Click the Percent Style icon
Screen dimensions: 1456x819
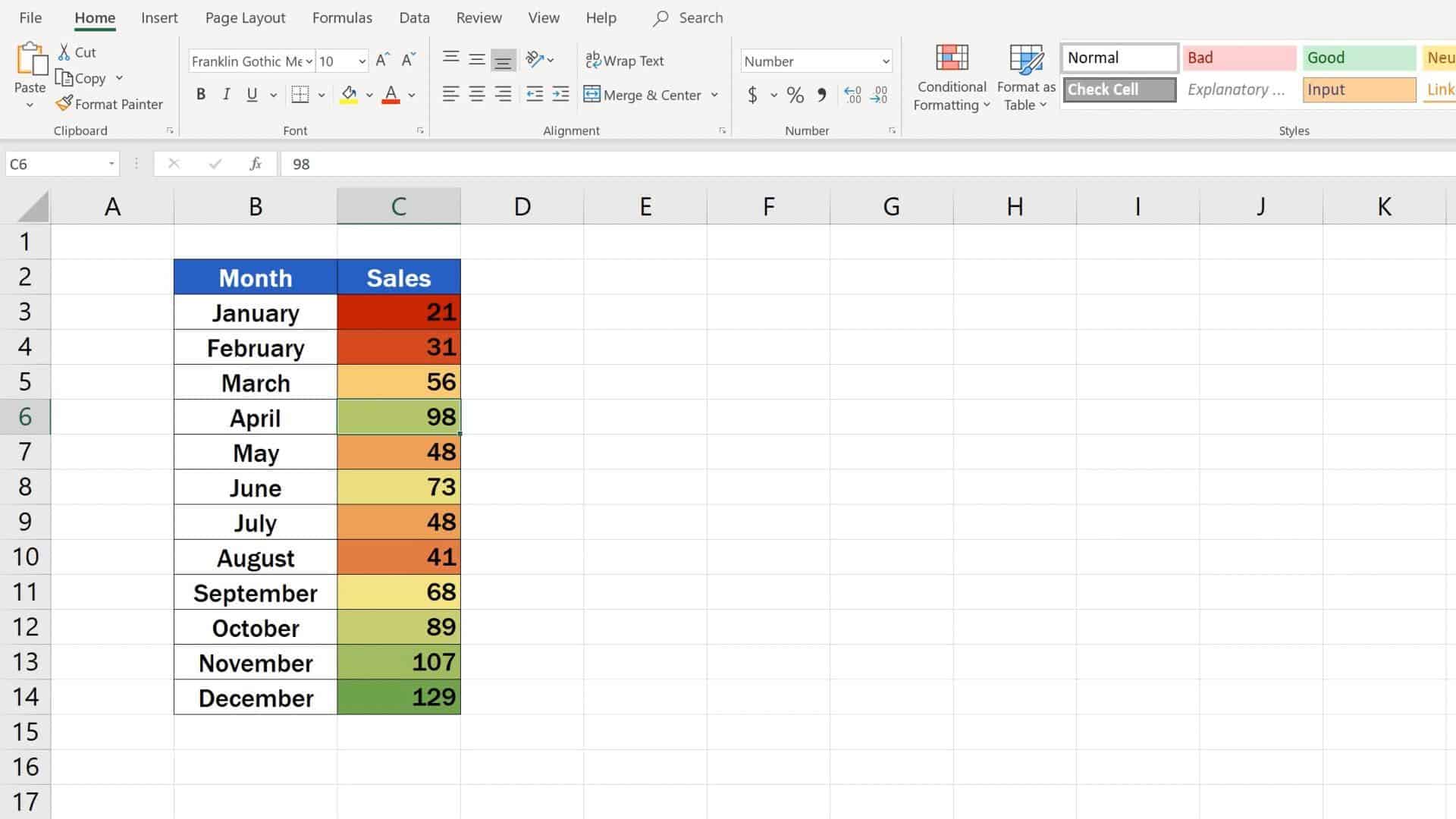(795, 95)
